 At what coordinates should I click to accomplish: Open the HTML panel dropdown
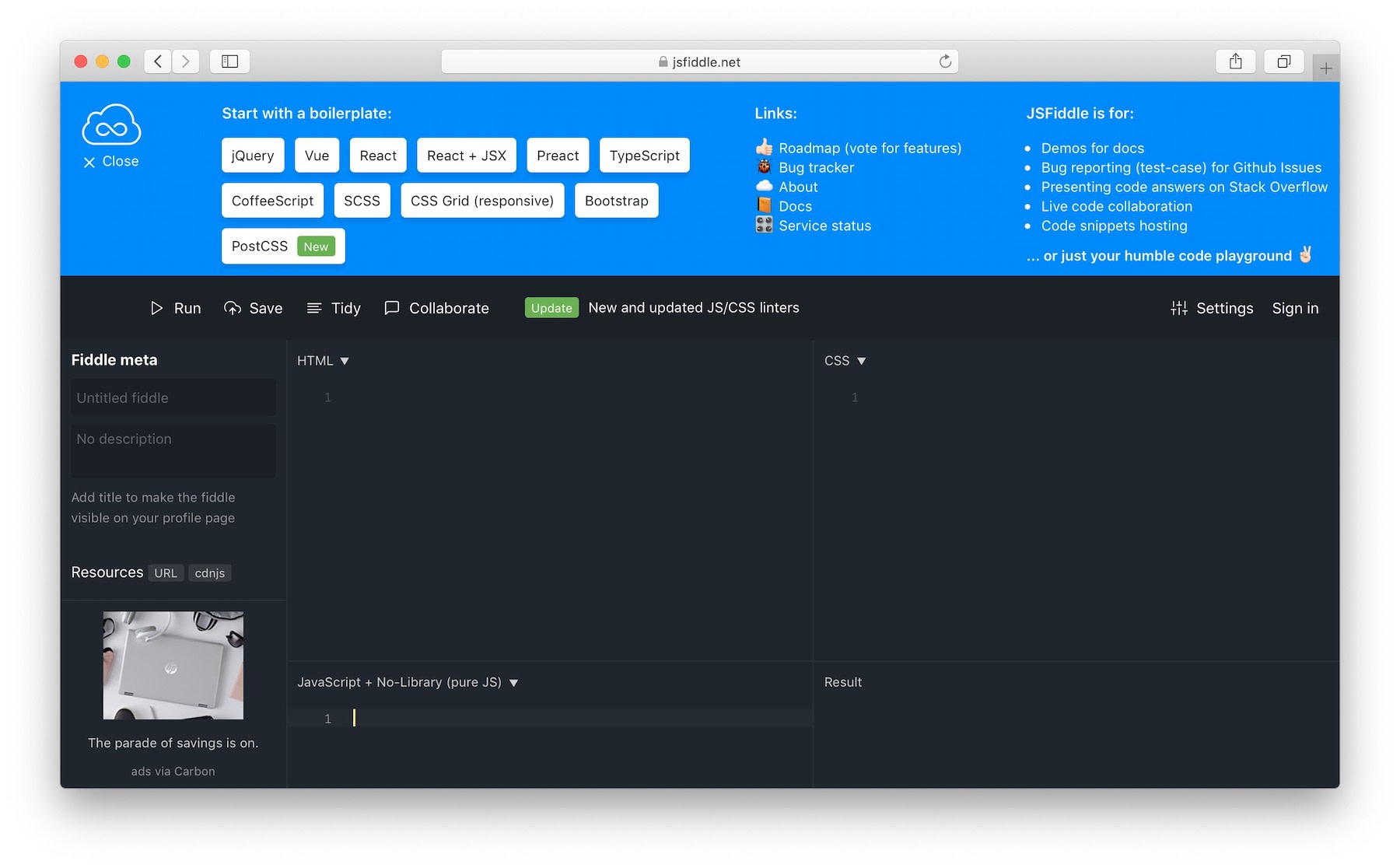coord(345,360)
